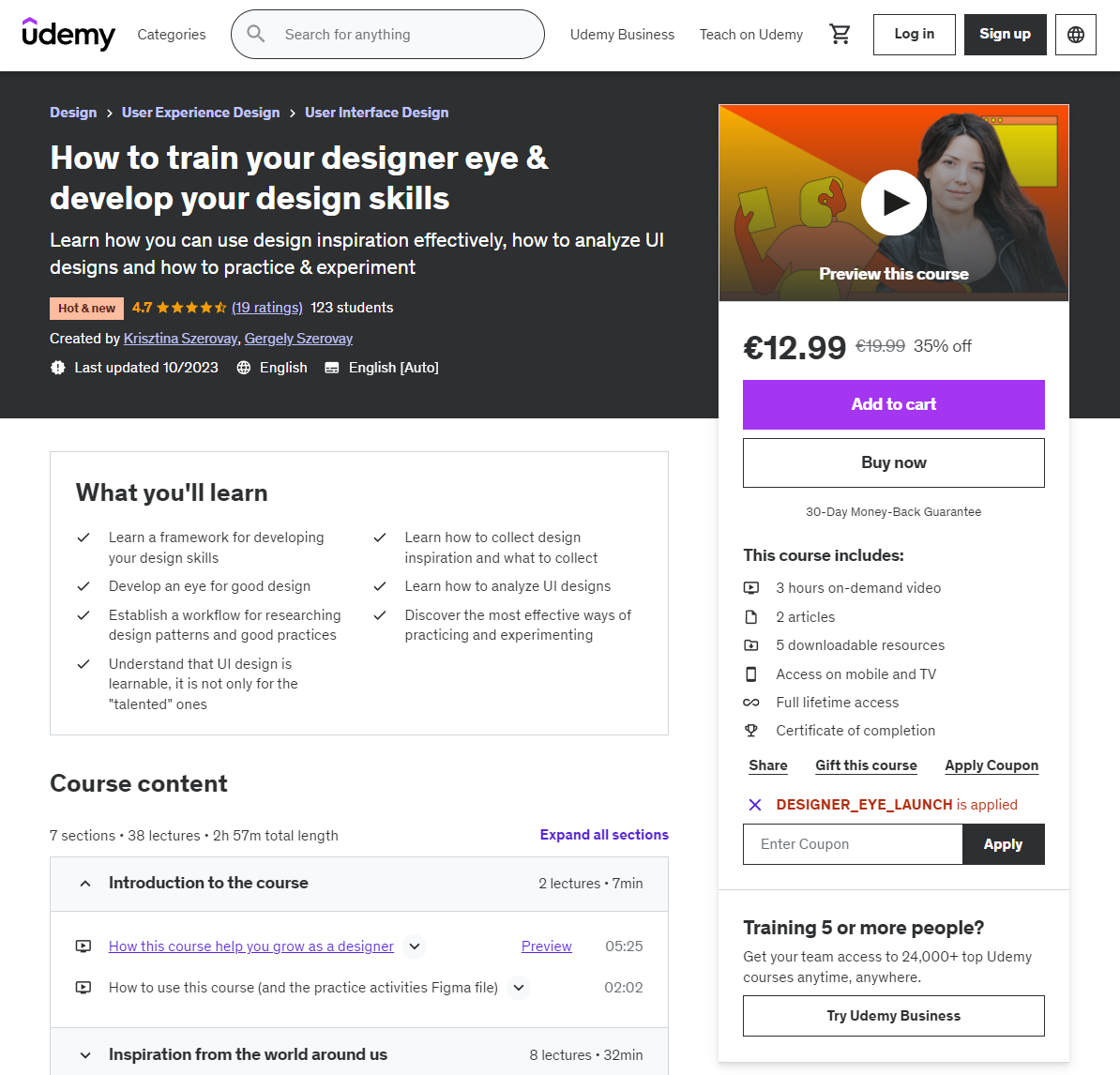Go to User Experience Design breadcrumb
1120x1075 pixels.
[201, 113]
